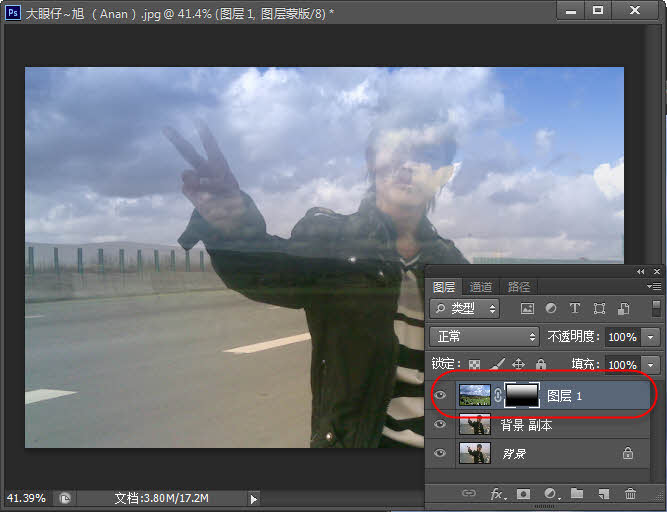667x512 pixels.
Task: Toggle visibility of the 背景 layer
Action: [x=441, y=453]
